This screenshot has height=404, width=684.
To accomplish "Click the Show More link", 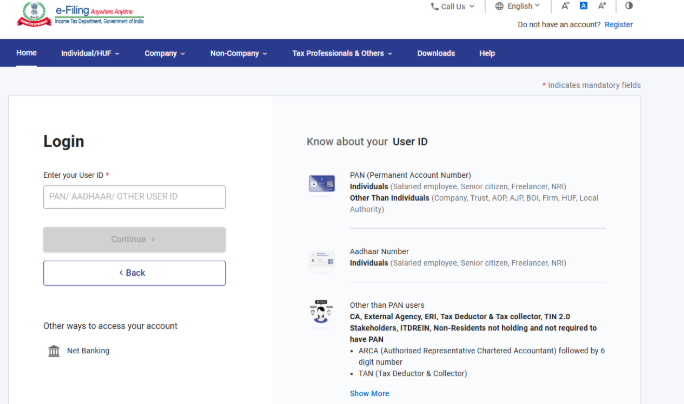I will 369,393.
